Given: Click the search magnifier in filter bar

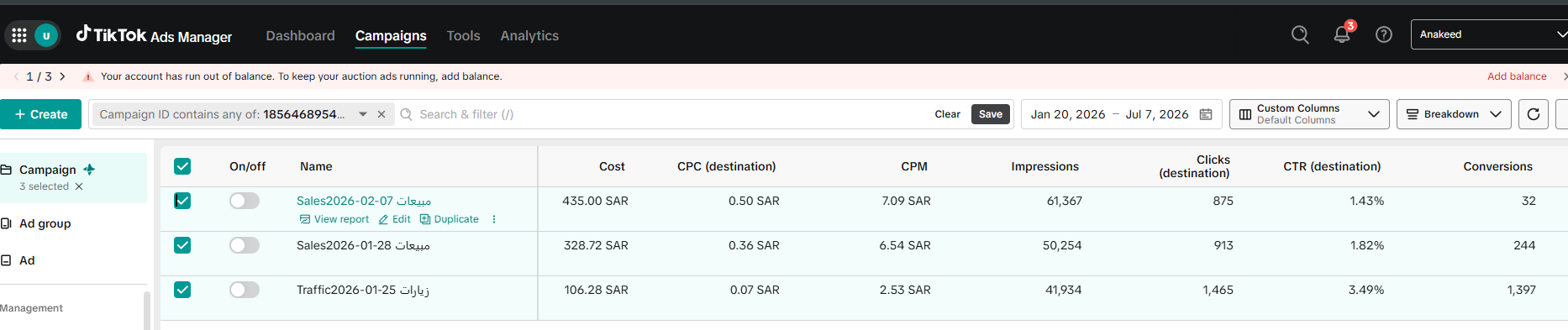Looking at the screenshot, I should pos(406,114).
